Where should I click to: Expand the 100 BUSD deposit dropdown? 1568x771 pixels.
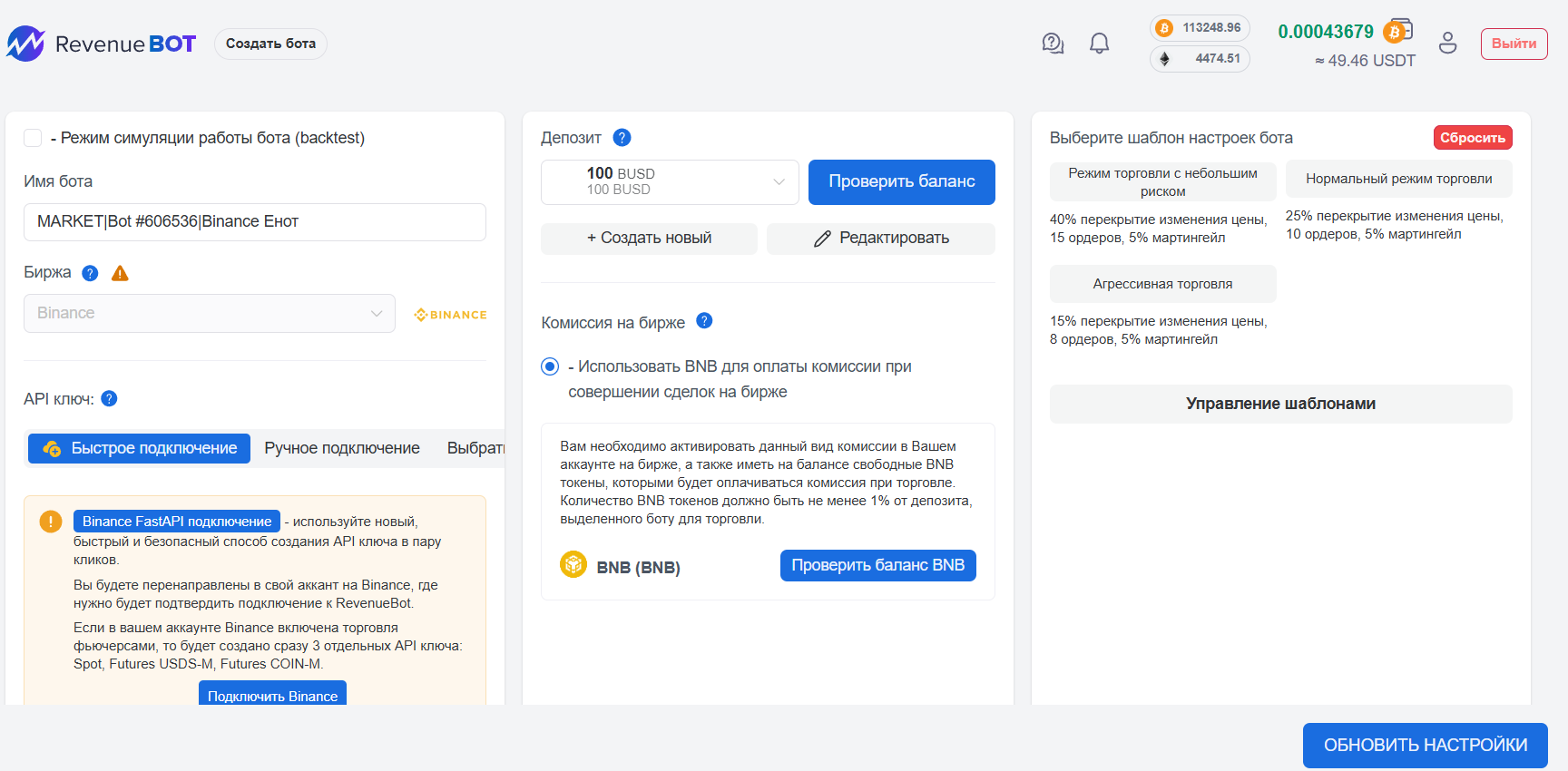point(670,182)
